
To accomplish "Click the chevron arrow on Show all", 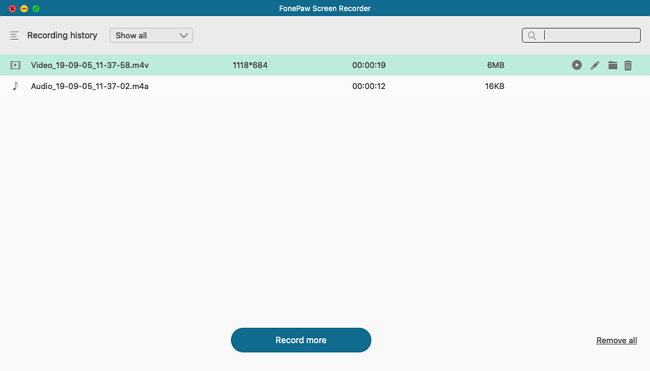I will [184, 36].
